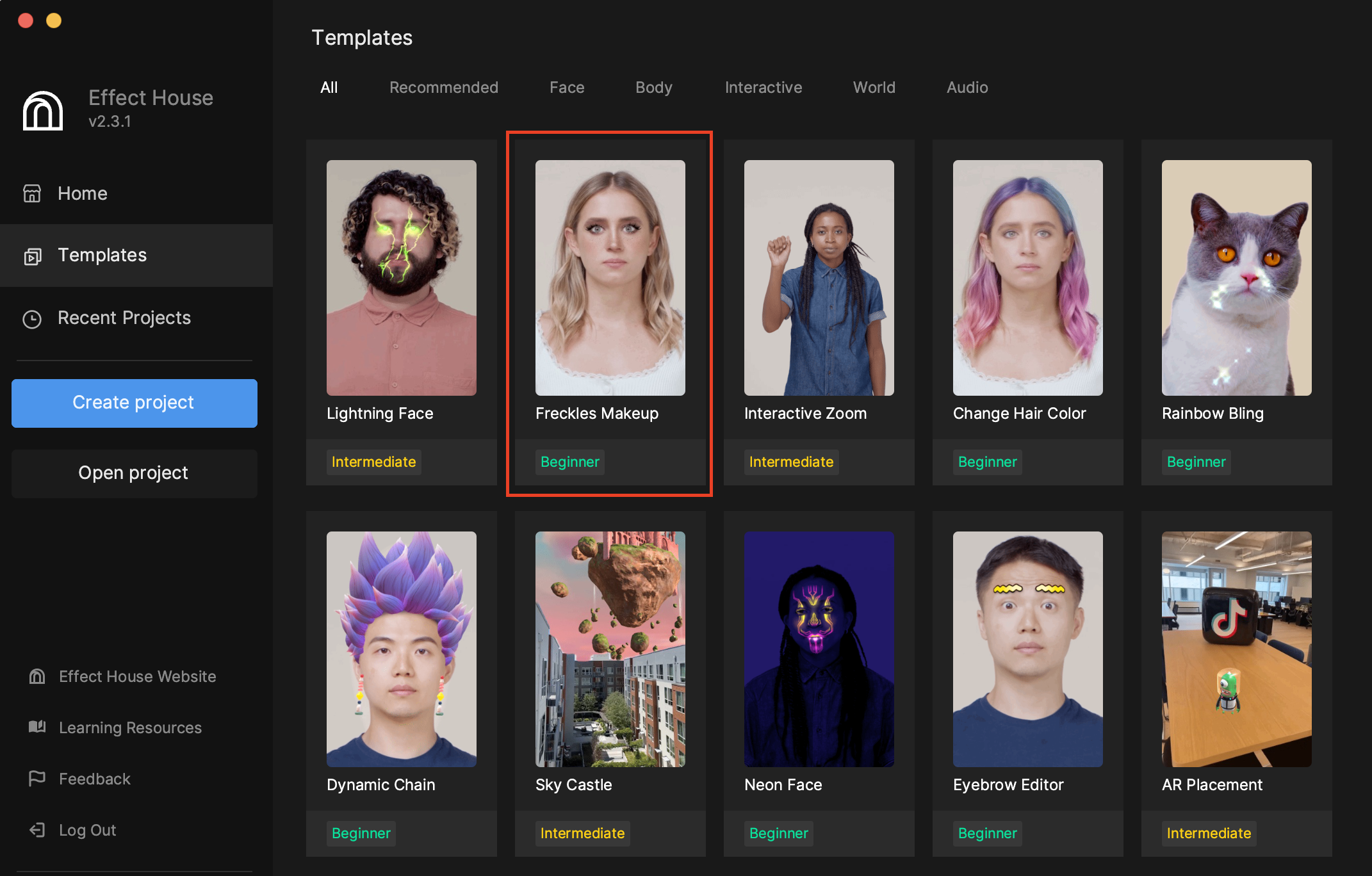Select the All templates tab

[x=328, y=87]
